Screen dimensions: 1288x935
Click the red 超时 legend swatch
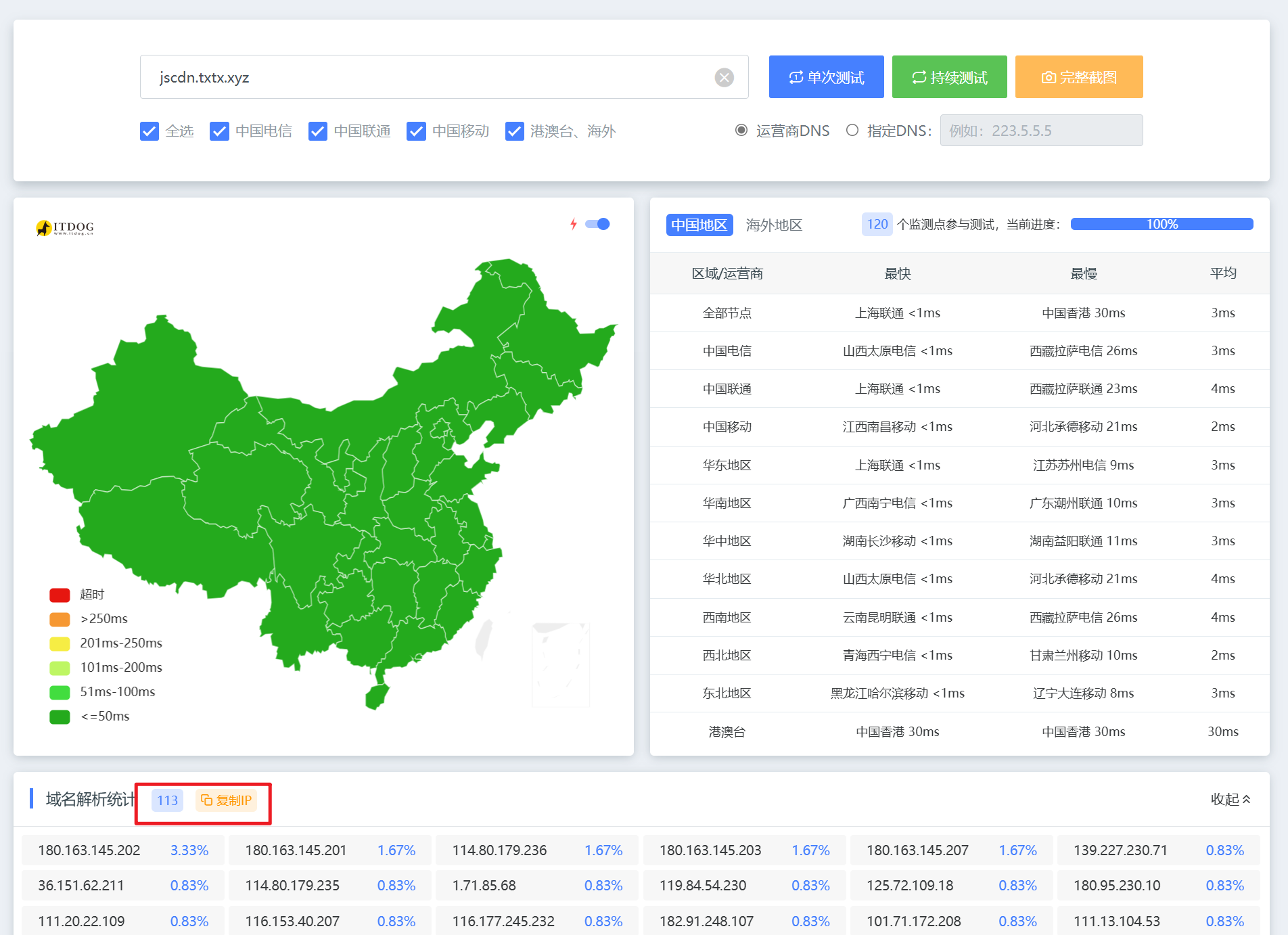60,595
